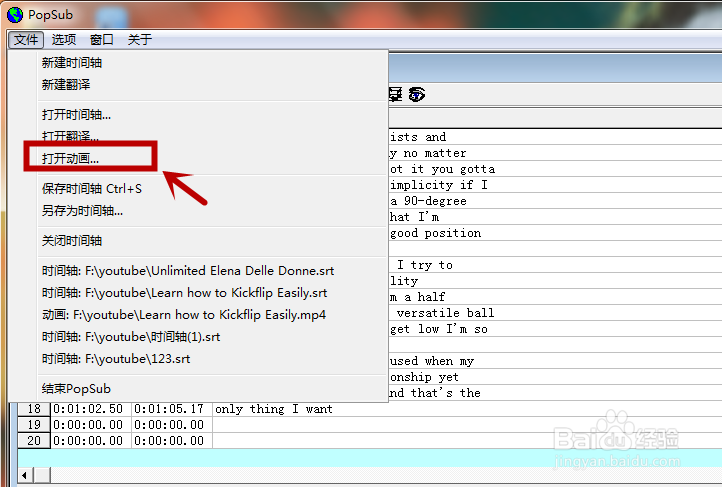The image size is (722, 487).
Task: Click subtitle line 'used when my'
Action: [x=432, y=361]
